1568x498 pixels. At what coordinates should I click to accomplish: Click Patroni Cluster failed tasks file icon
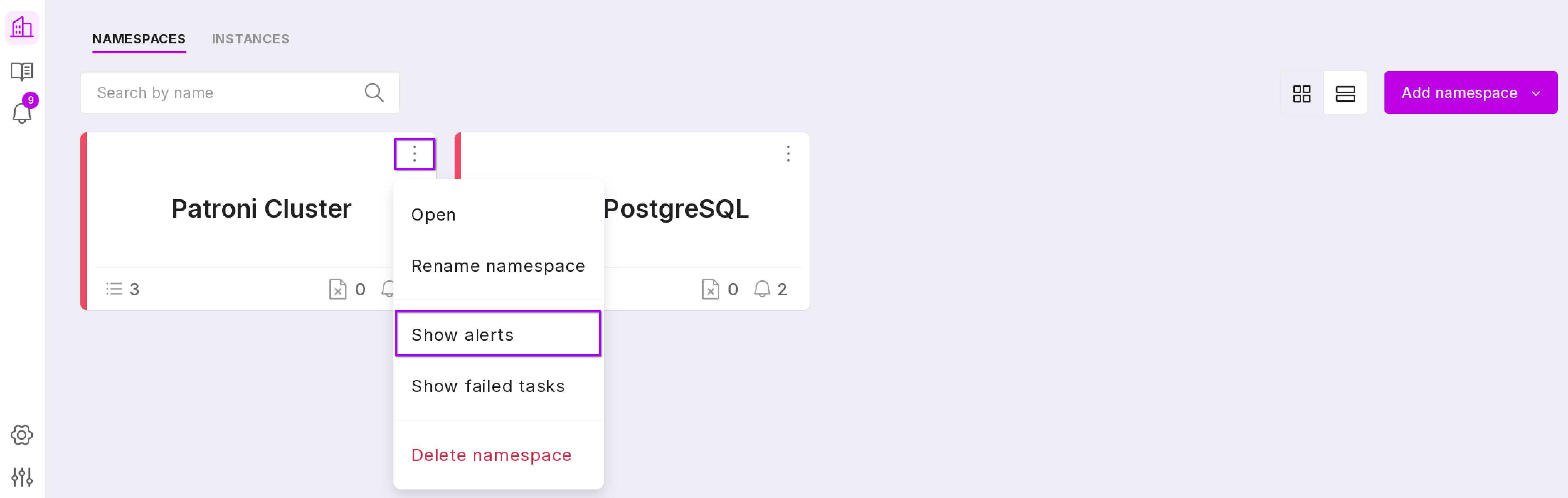coord(337,288)
